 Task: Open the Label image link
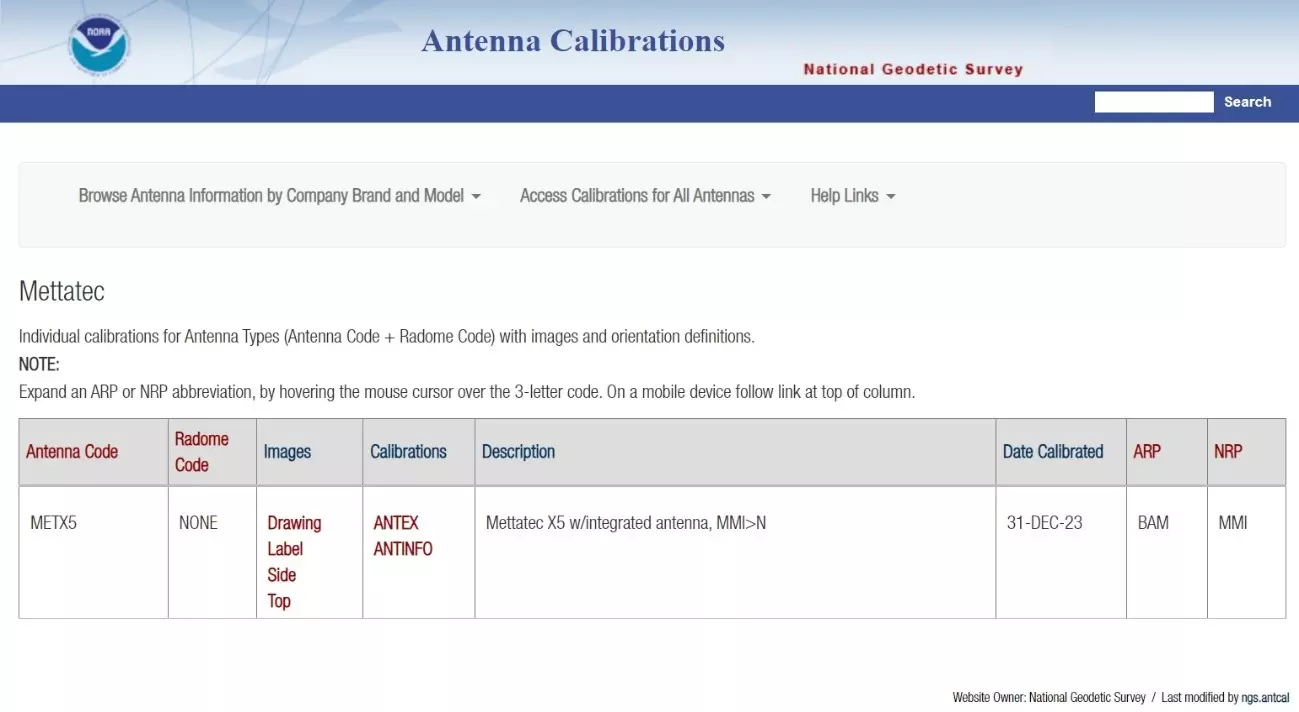pyautogui.click(x=285, y=549)
